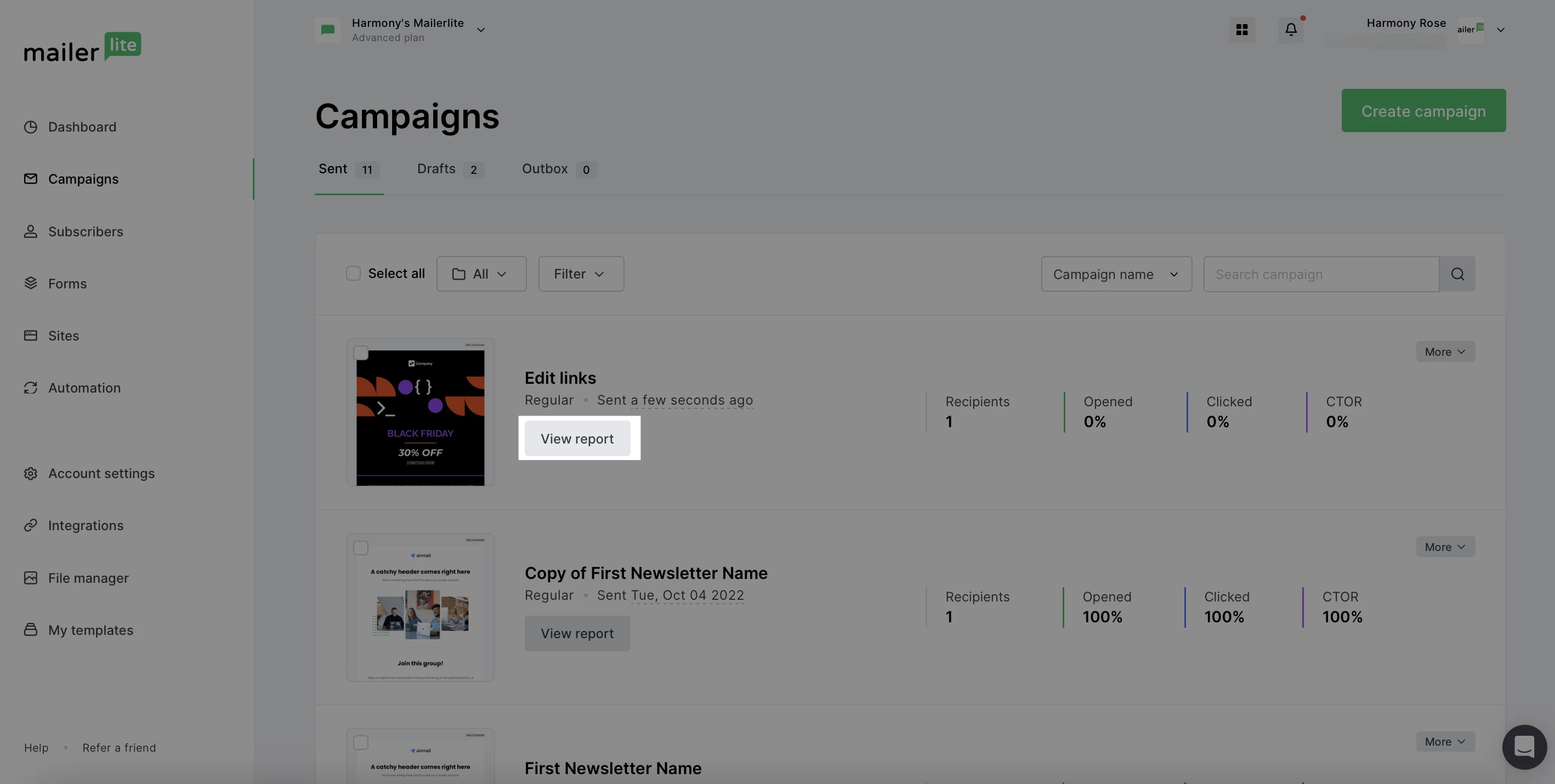Check the Select all checkbox
Screen dimensions: 1555x784
click(353, 274)
